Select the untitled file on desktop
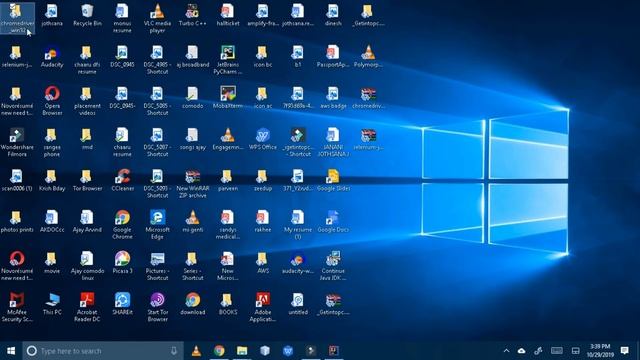Image resolution: width=640 pixels, height=360 pixels. click(298, 304)
